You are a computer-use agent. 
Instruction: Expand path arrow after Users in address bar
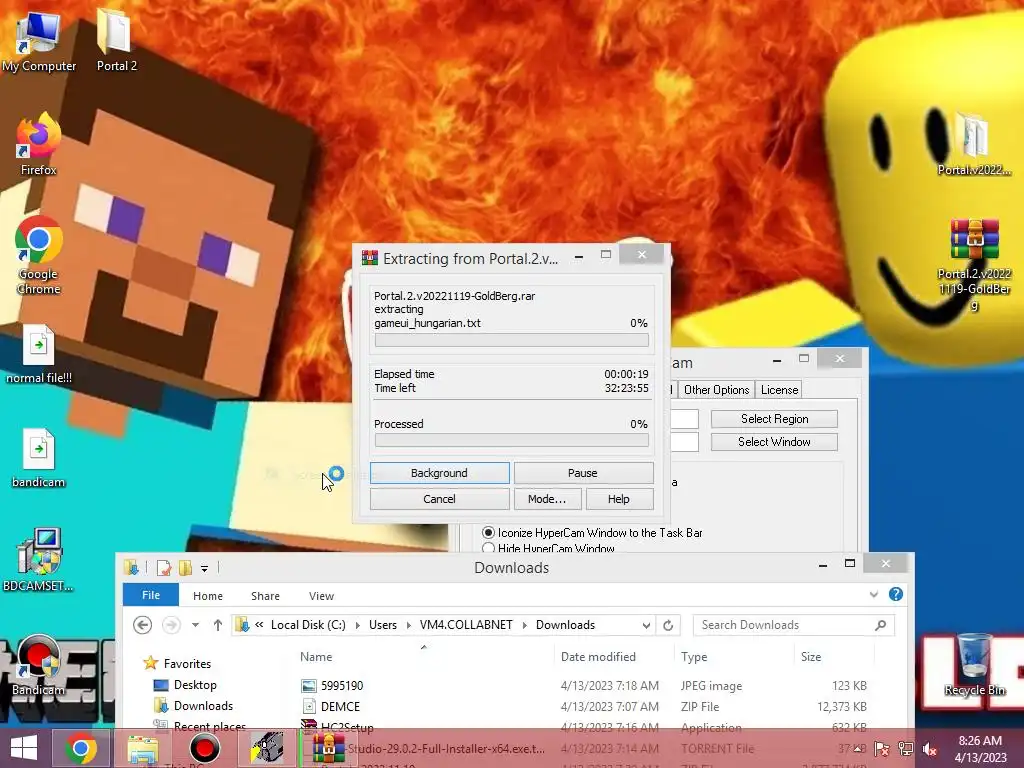(x=408, y=625)
